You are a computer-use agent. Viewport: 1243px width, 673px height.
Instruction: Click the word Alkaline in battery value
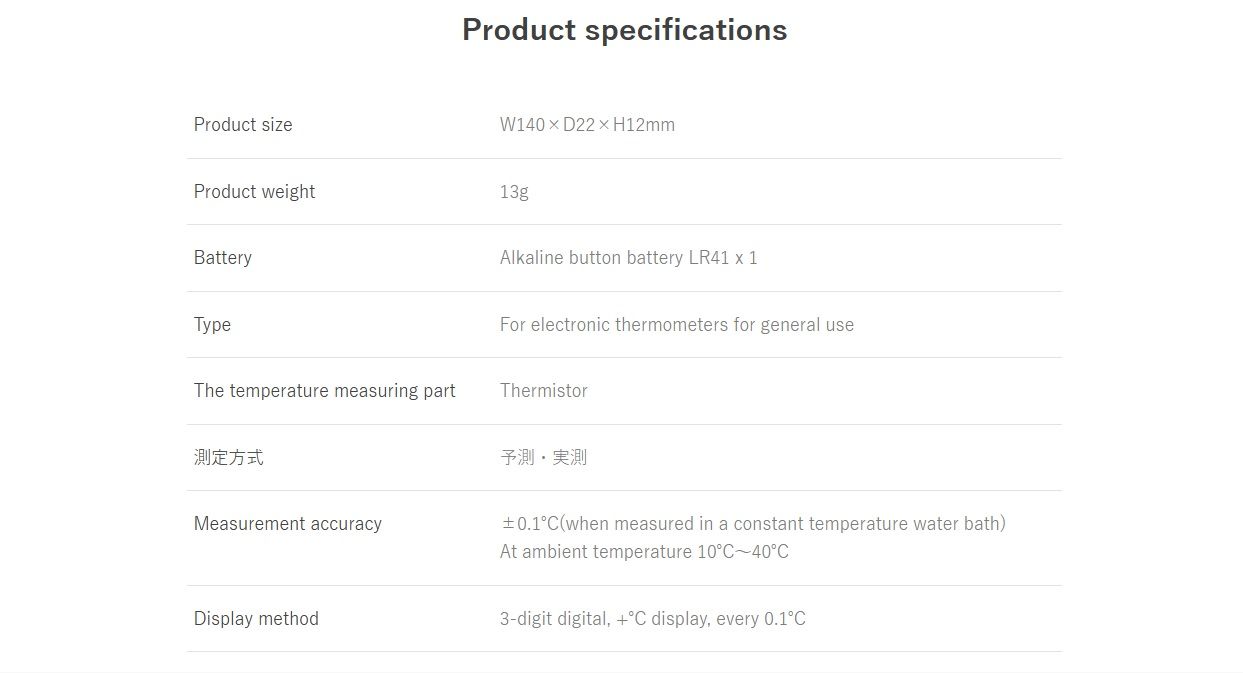click(532, 258)
